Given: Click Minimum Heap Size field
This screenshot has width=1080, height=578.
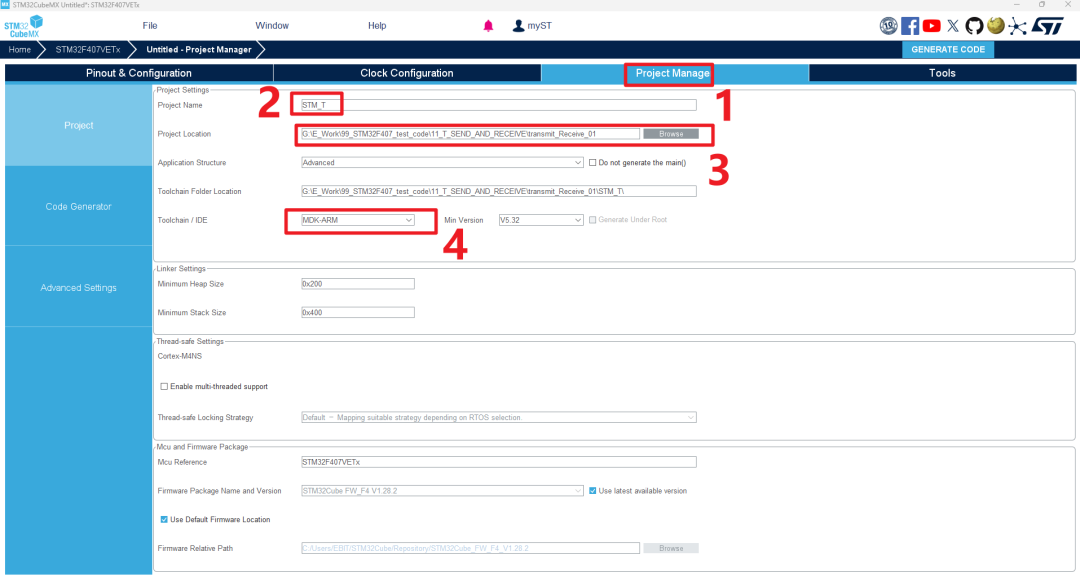Looking at the screenshot, I should pos(357,284).
